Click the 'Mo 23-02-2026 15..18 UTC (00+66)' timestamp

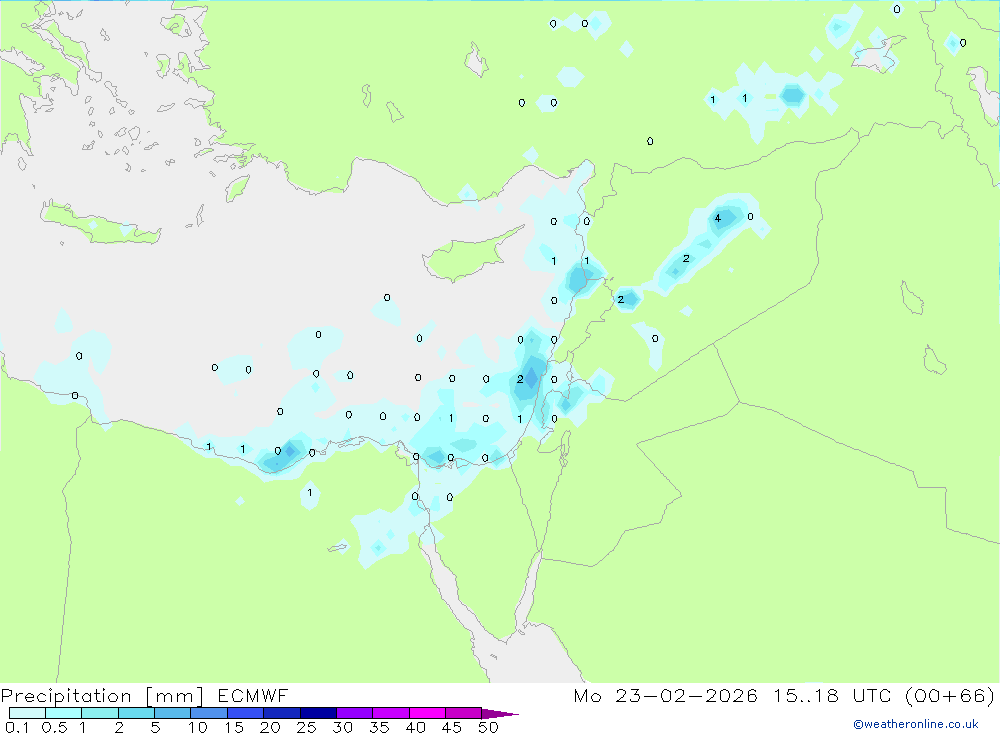784,695
